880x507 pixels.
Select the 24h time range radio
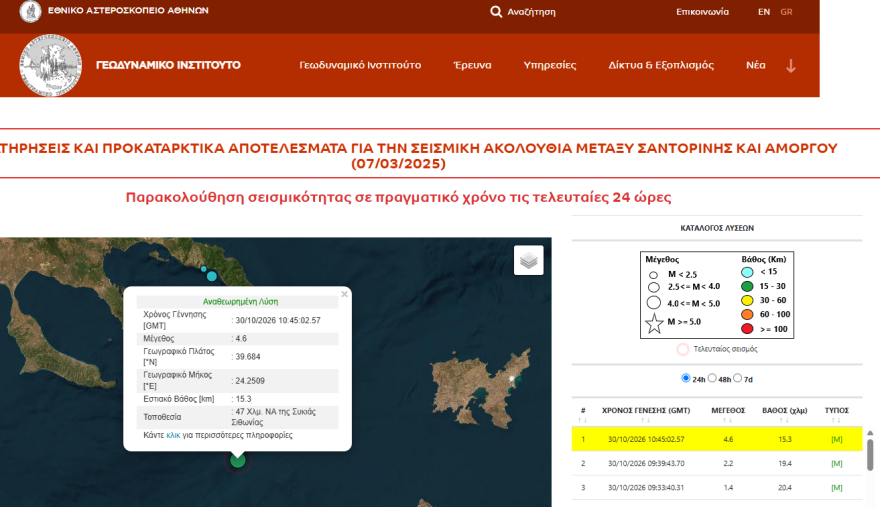point(685,378)
